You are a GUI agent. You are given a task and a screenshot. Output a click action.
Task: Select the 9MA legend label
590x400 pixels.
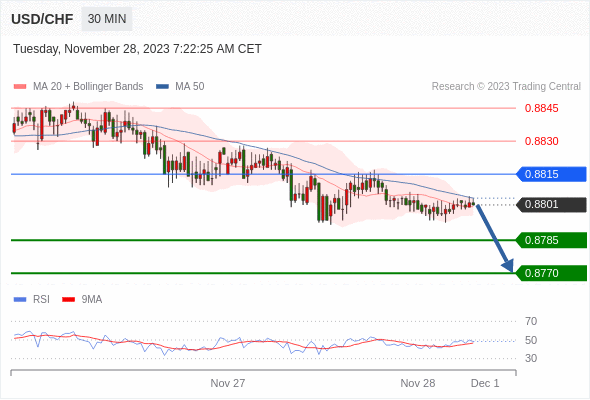[92, 300]
